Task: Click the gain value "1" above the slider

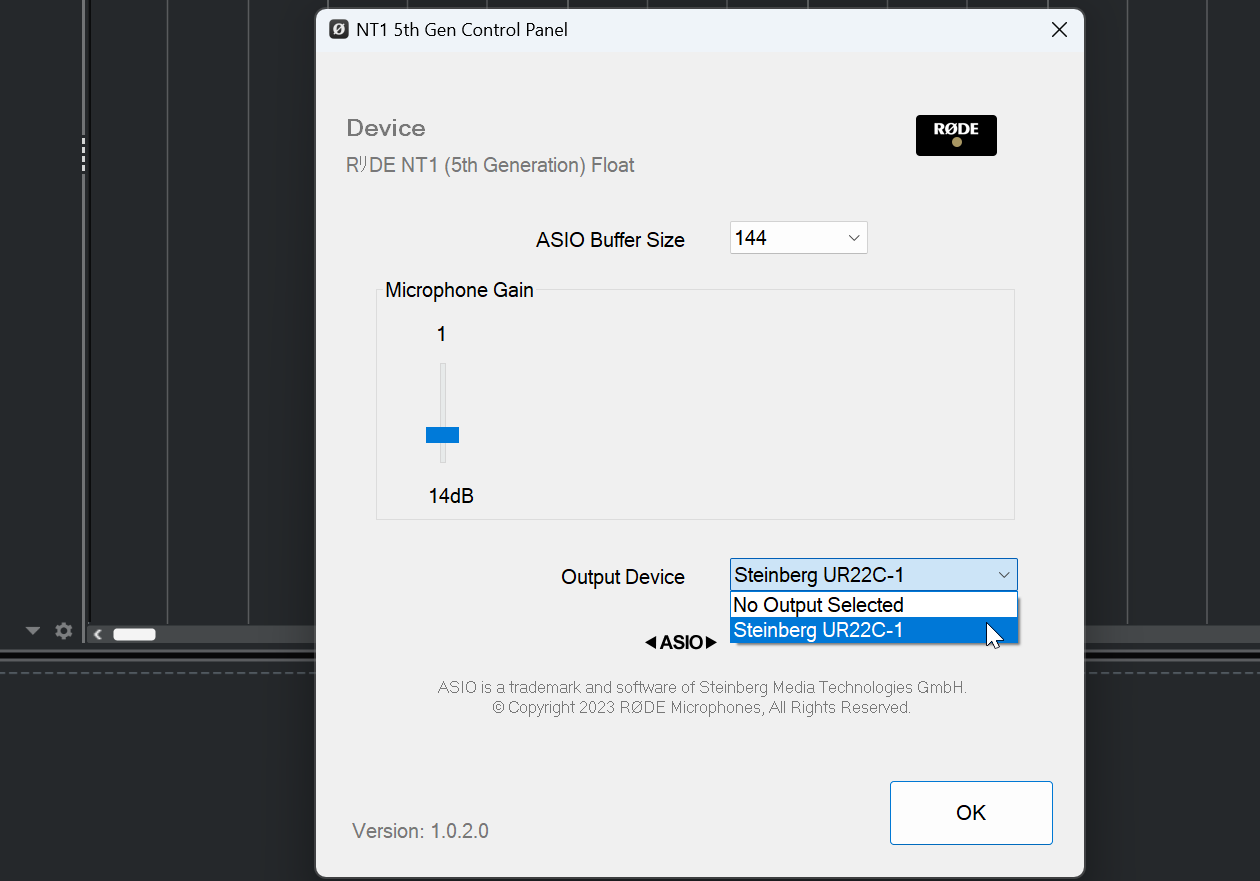Action: (x=441, y=334)
